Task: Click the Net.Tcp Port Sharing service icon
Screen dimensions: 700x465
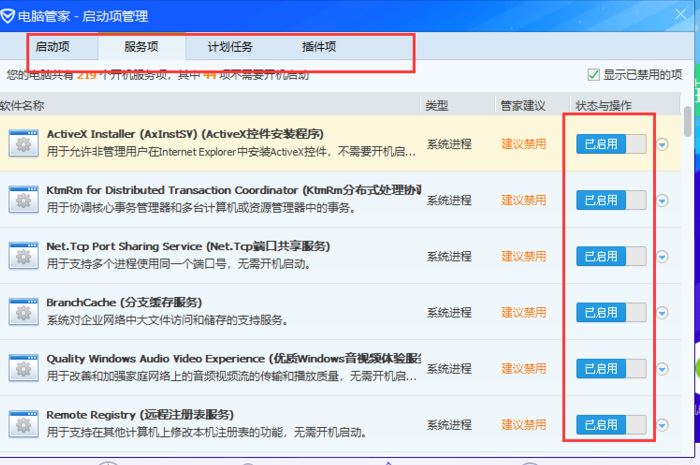Action: pos(22,255)
